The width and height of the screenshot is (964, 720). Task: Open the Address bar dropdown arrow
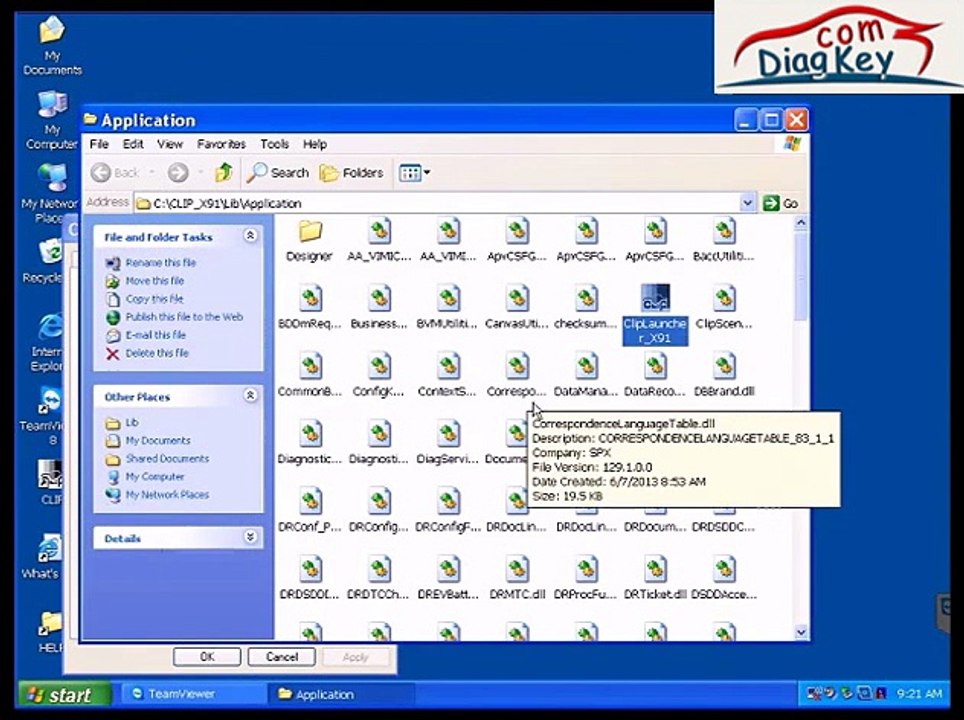[x=747, y=203]
